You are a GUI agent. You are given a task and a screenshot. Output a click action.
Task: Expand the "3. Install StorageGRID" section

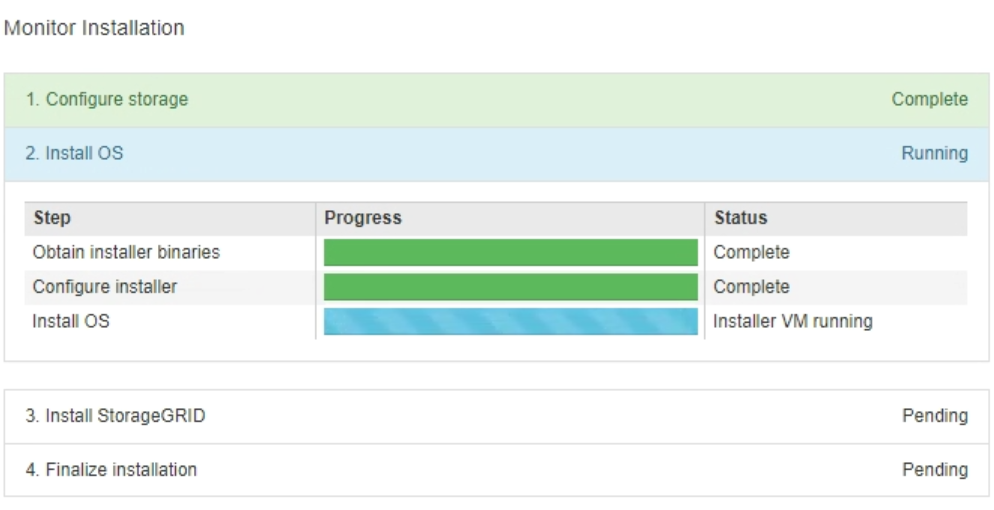coord(116,415)
